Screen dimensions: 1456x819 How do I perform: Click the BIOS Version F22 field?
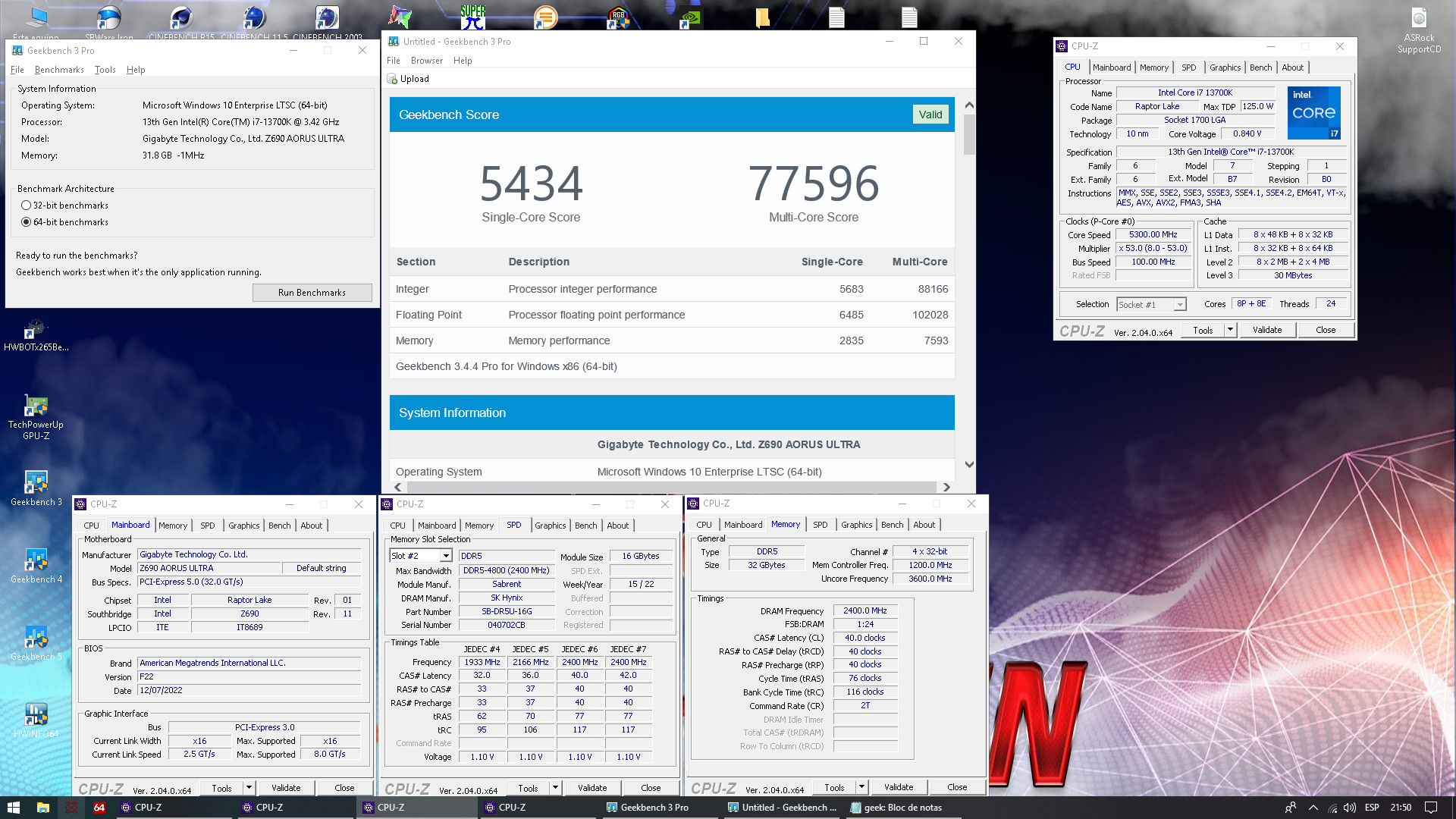tap(249, 676)
